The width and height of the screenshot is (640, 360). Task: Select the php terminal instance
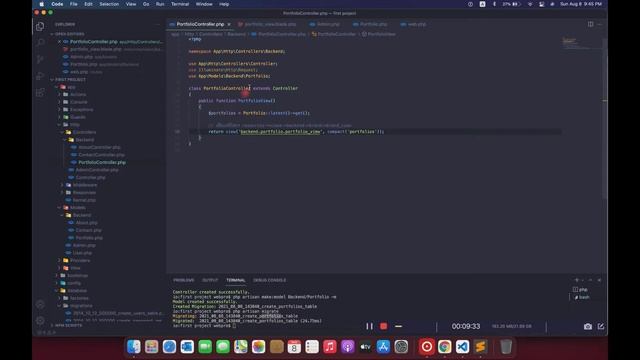coord(581,289)
